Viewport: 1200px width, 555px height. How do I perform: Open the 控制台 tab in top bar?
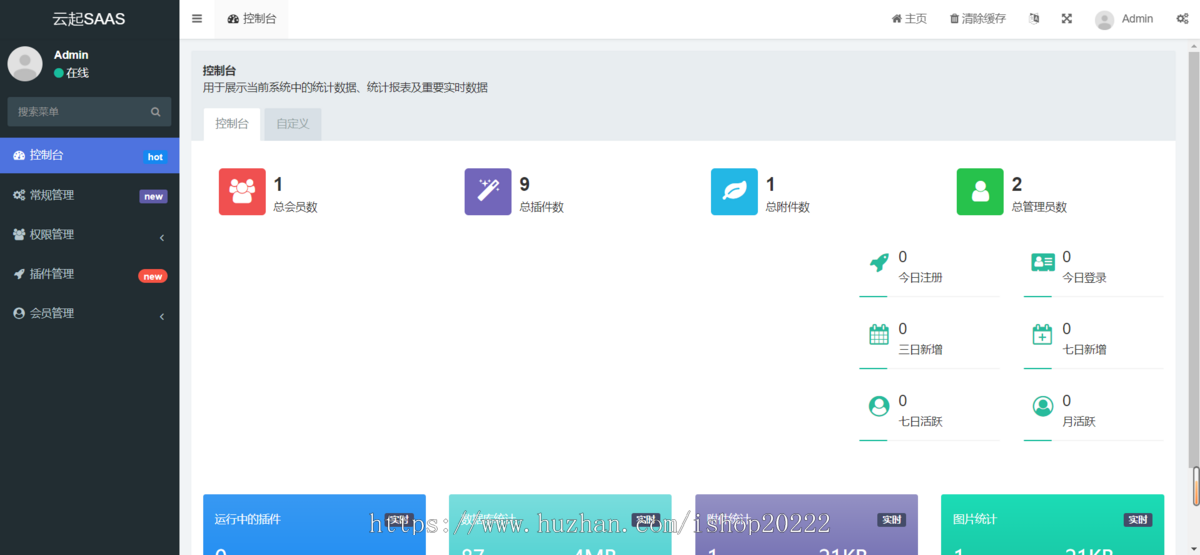(252, 19)
